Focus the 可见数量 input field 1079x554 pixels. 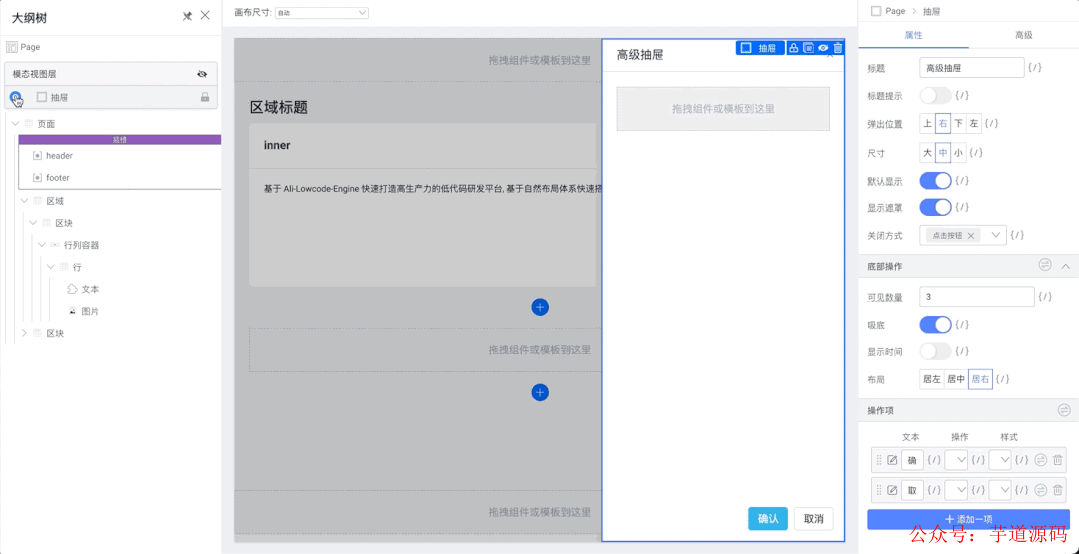coord(977,297)
